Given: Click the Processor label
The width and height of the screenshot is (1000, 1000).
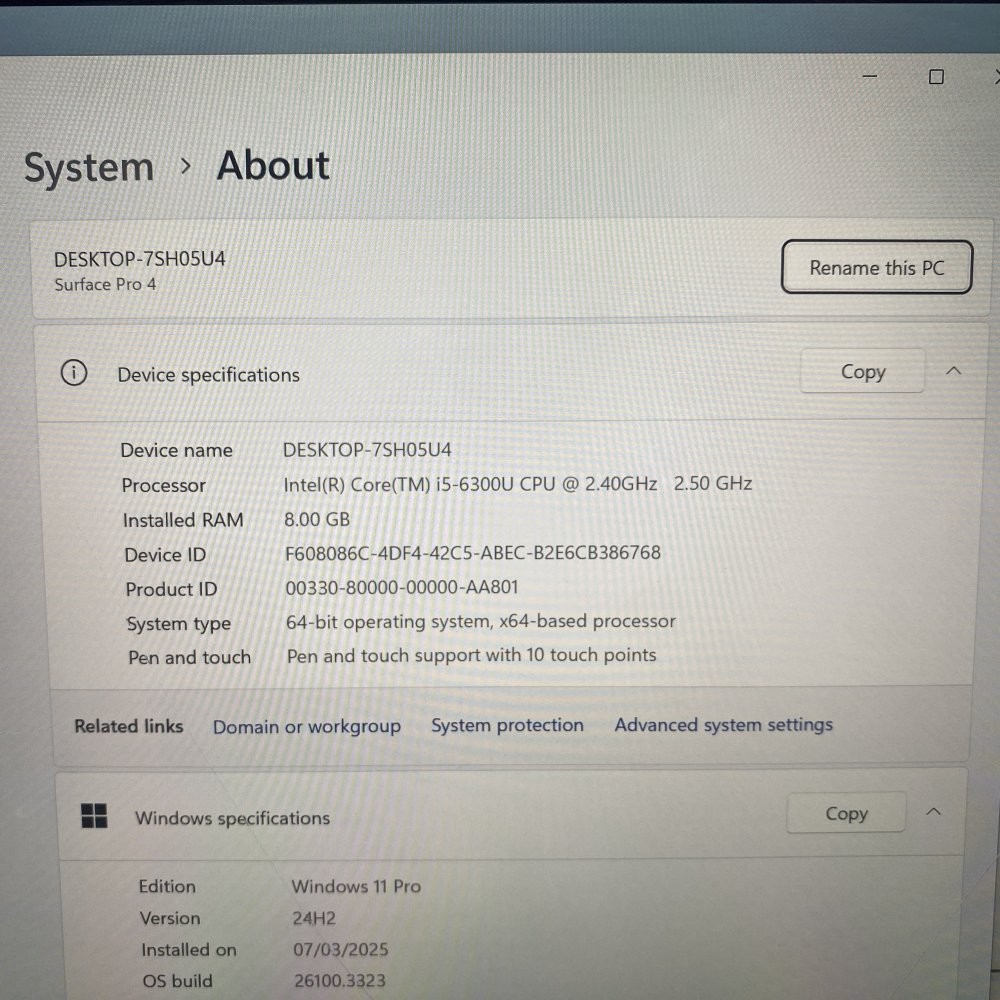Looking at the screenshot, I should coord(164,485).
